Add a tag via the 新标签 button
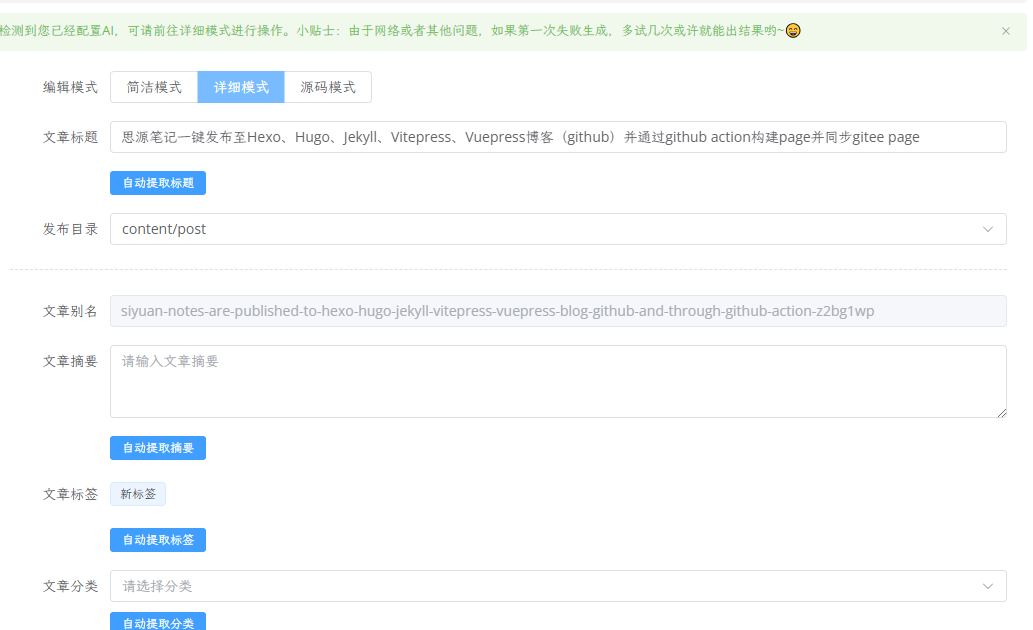The width and height of the screenshot is (1033, 630). 137,493
